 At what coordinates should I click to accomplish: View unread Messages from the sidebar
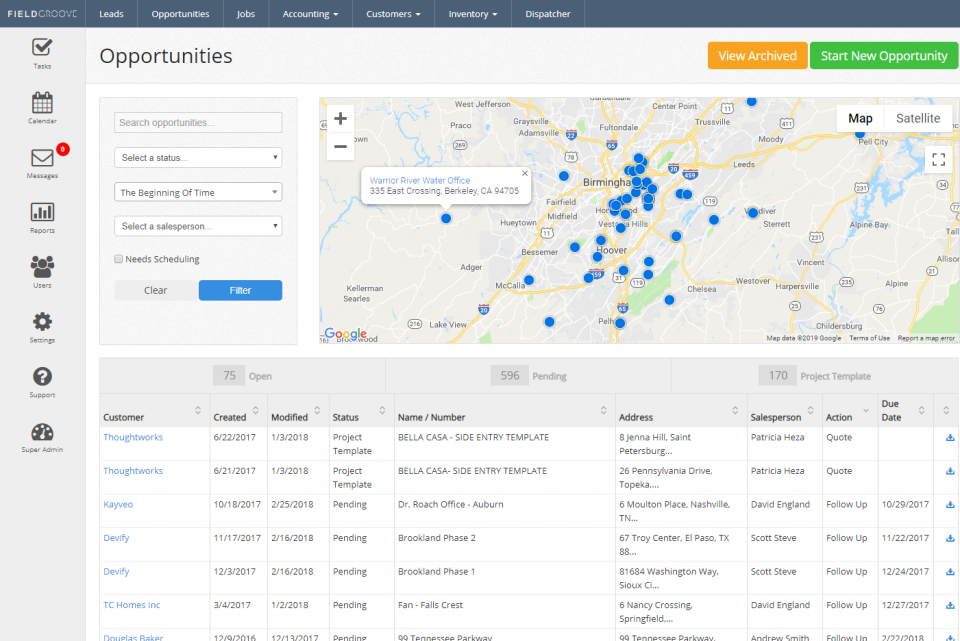(x=41, y=161)
